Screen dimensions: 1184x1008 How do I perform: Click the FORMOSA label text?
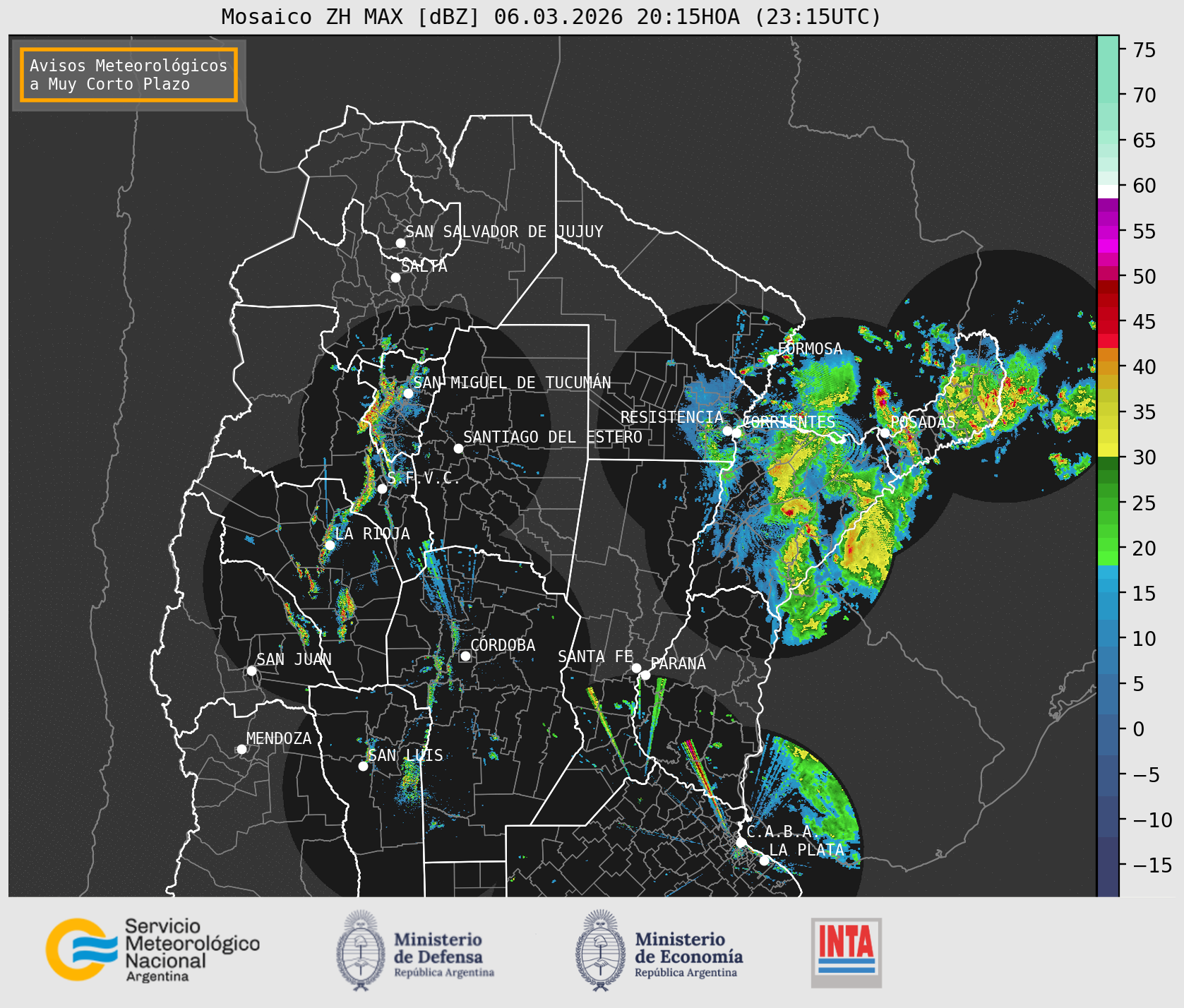pyautogui.click(x=810, y=349)
